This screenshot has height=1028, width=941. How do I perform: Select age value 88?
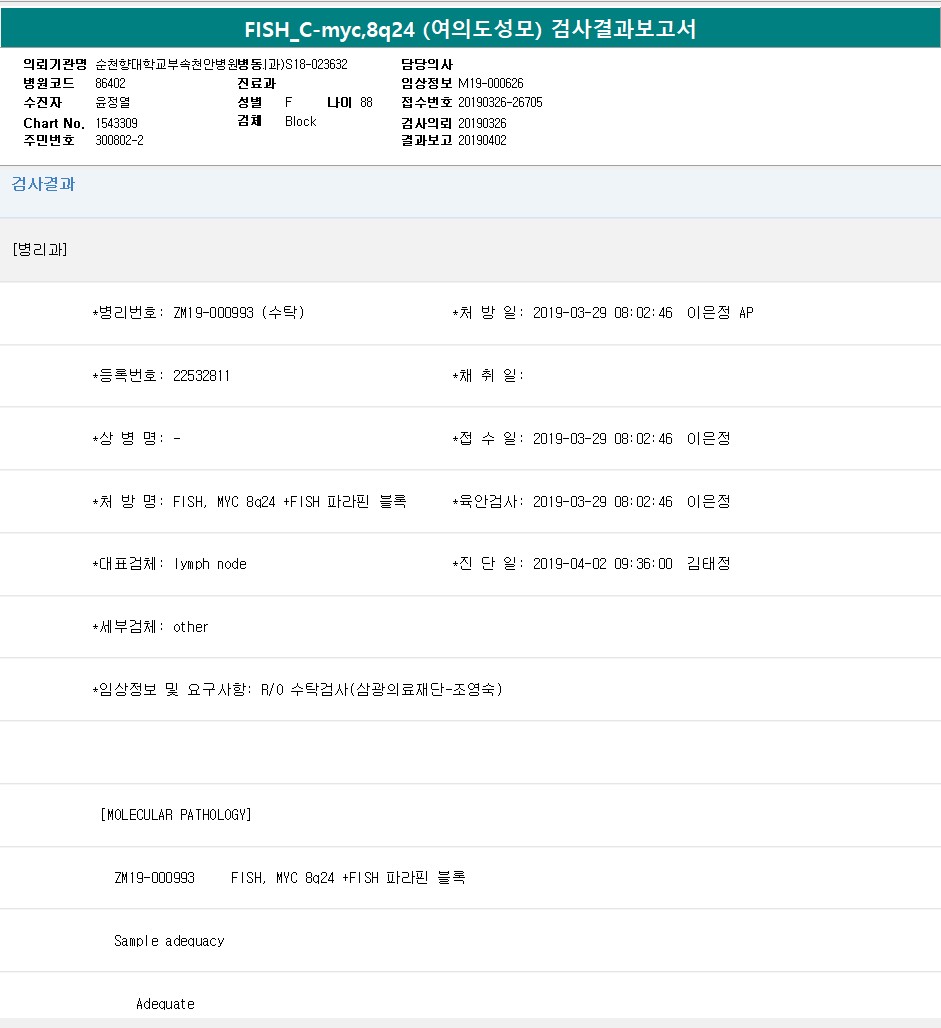pos(366,102)
